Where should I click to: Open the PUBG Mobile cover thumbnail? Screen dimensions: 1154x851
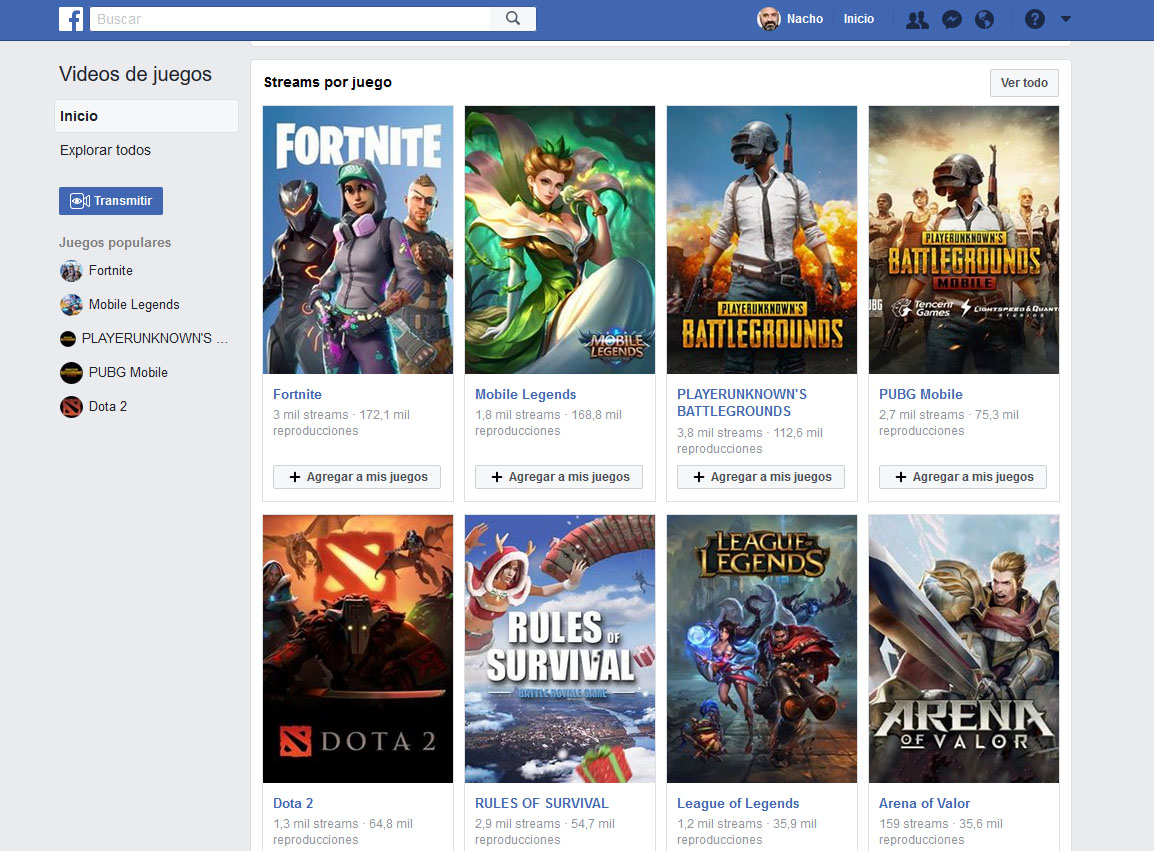963,240
